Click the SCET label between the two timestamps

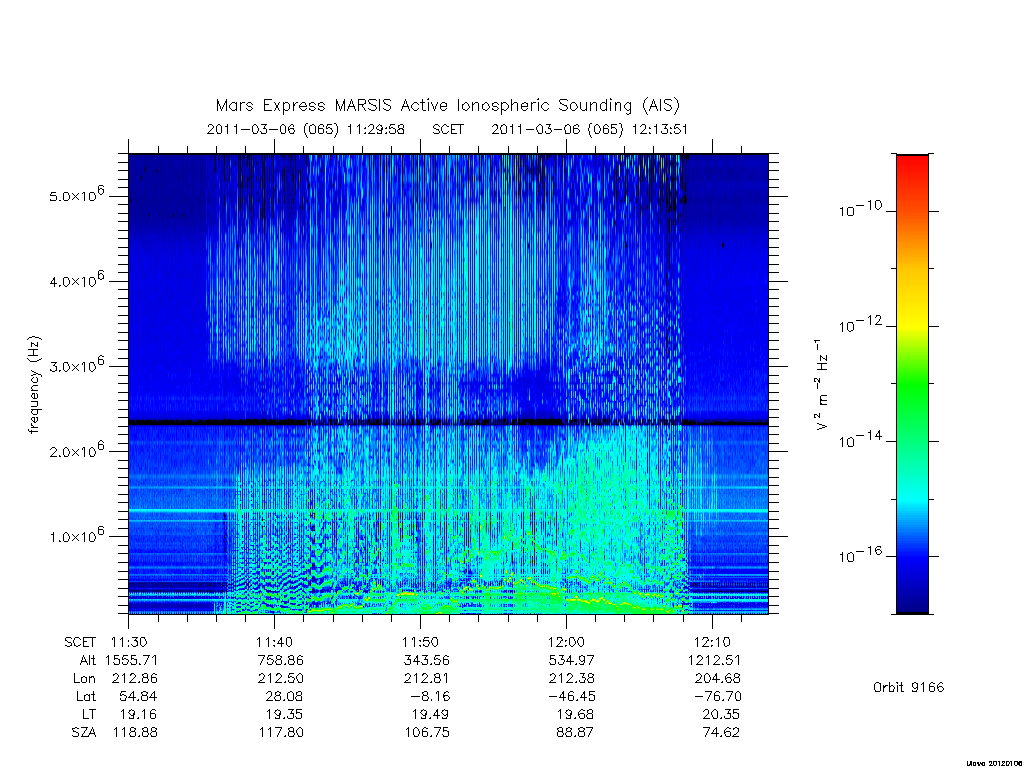point(448,129)
